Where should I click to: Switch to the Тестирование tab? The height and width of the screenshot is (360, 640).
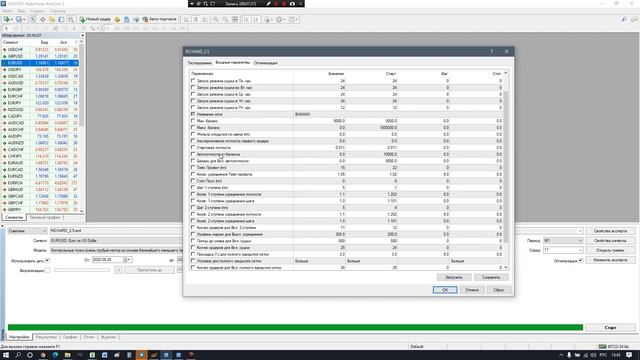coord(199,63)
